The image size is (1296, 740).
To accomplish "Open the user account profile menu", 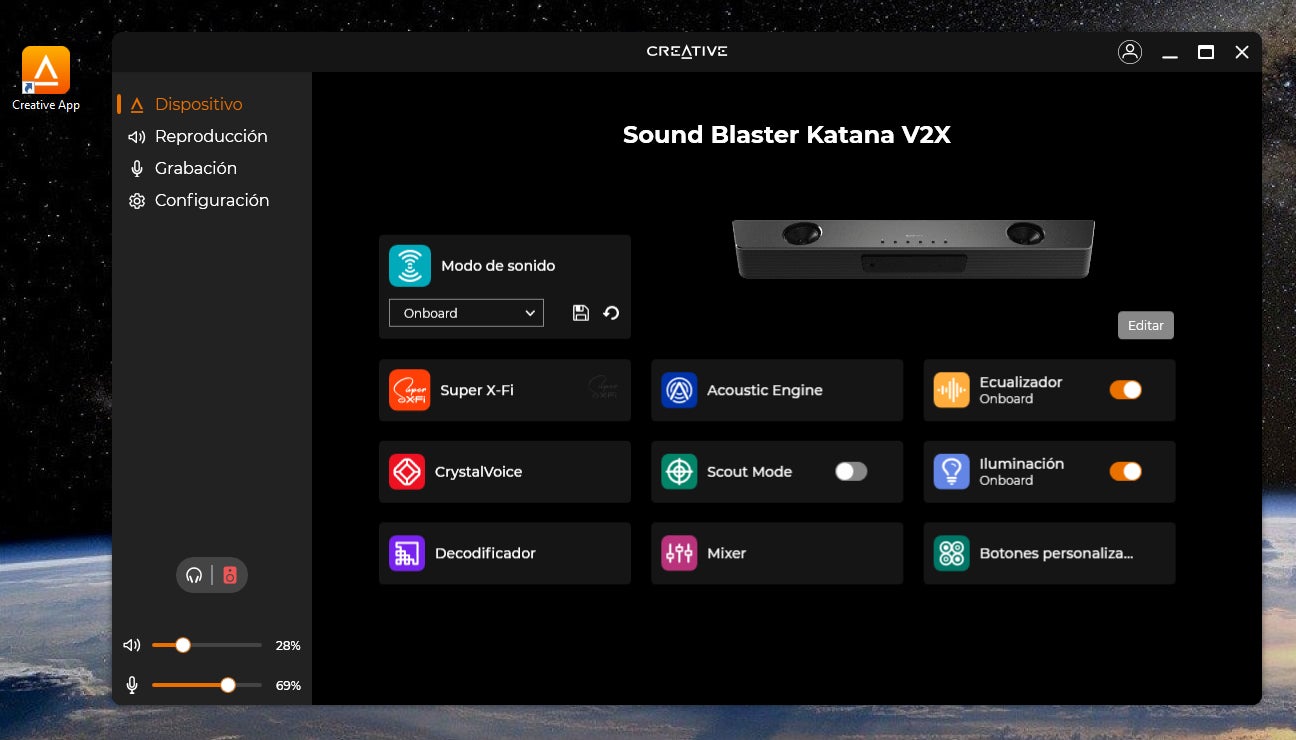I will click(1130, 52).
